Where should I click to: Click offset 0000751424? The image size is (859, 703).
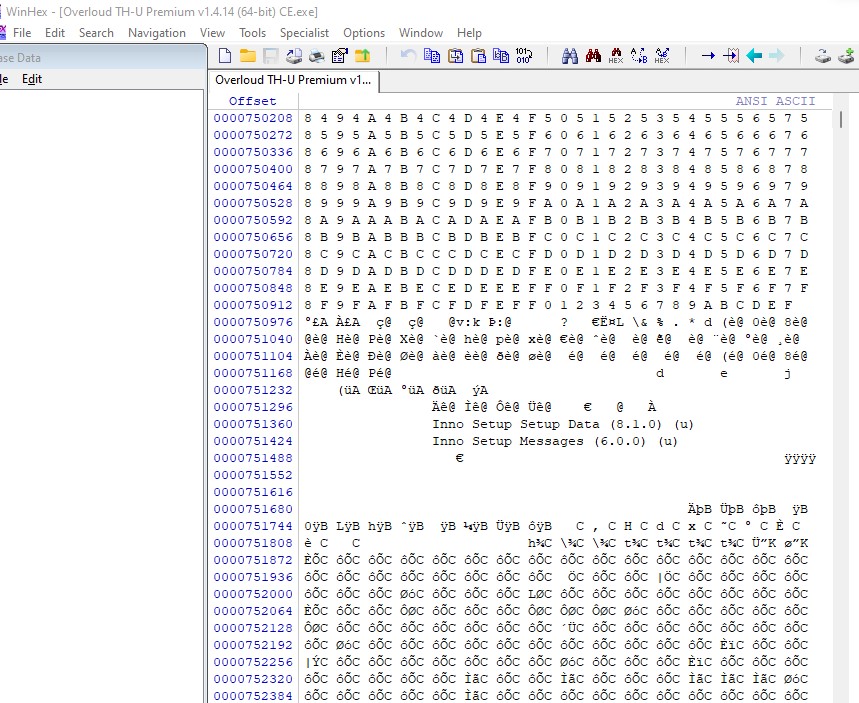click(253, 441)
